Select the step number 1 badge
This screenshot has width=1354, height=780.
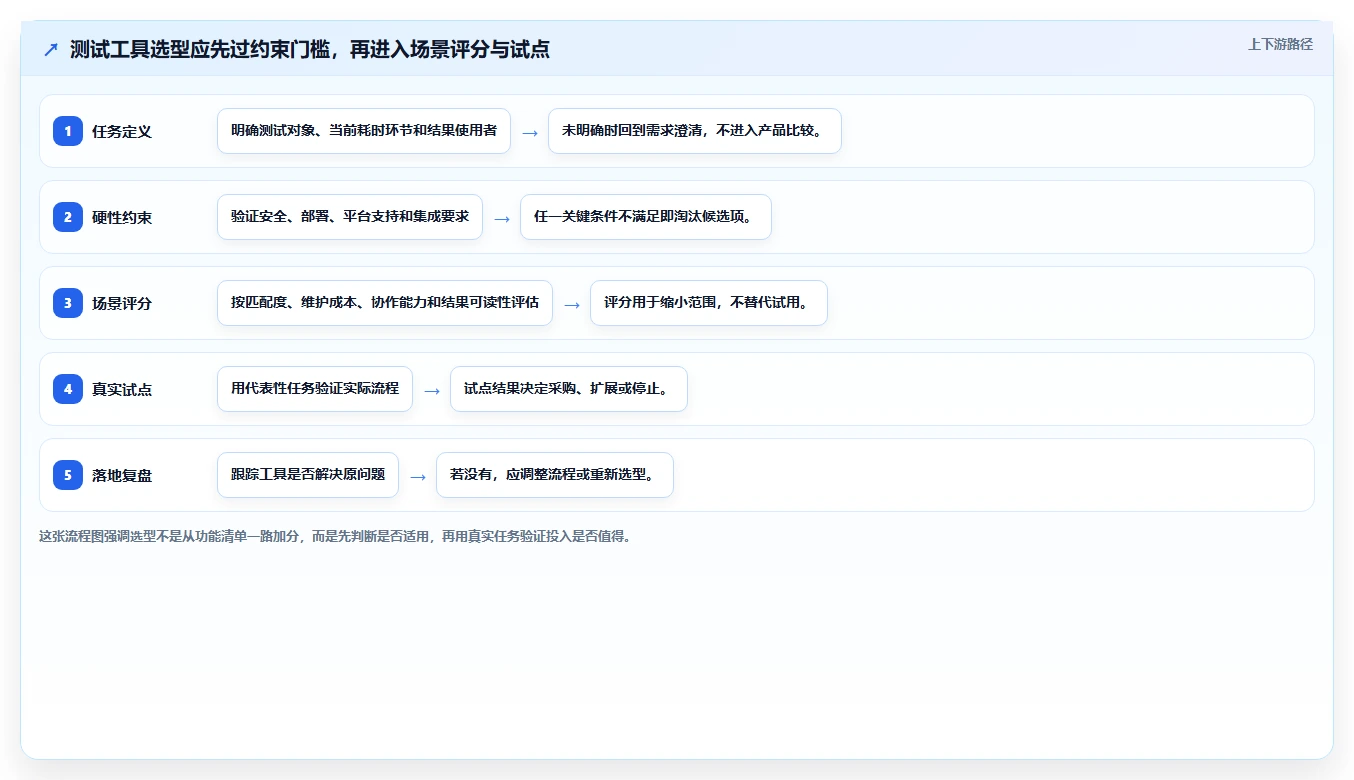[68, 131]
